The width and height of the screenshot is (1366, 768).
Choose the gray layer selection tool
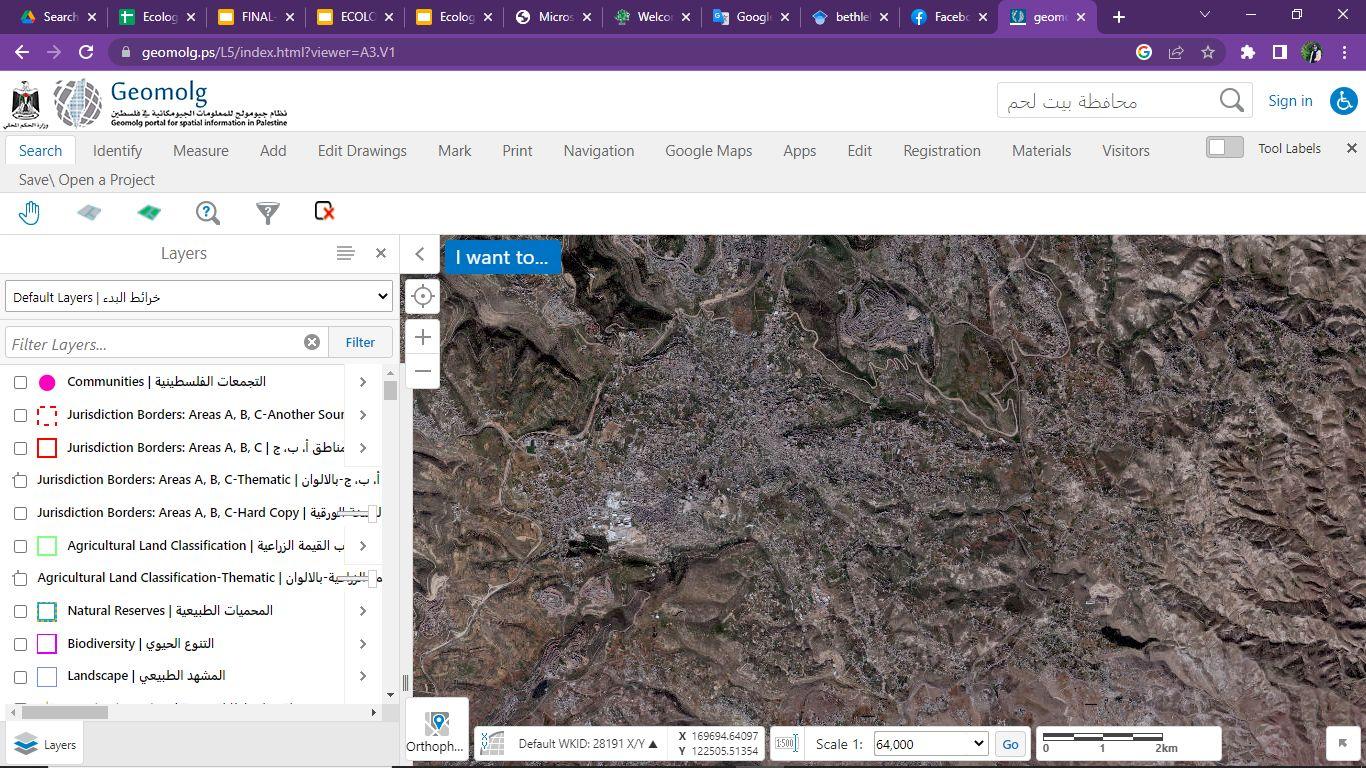point(89,212)
